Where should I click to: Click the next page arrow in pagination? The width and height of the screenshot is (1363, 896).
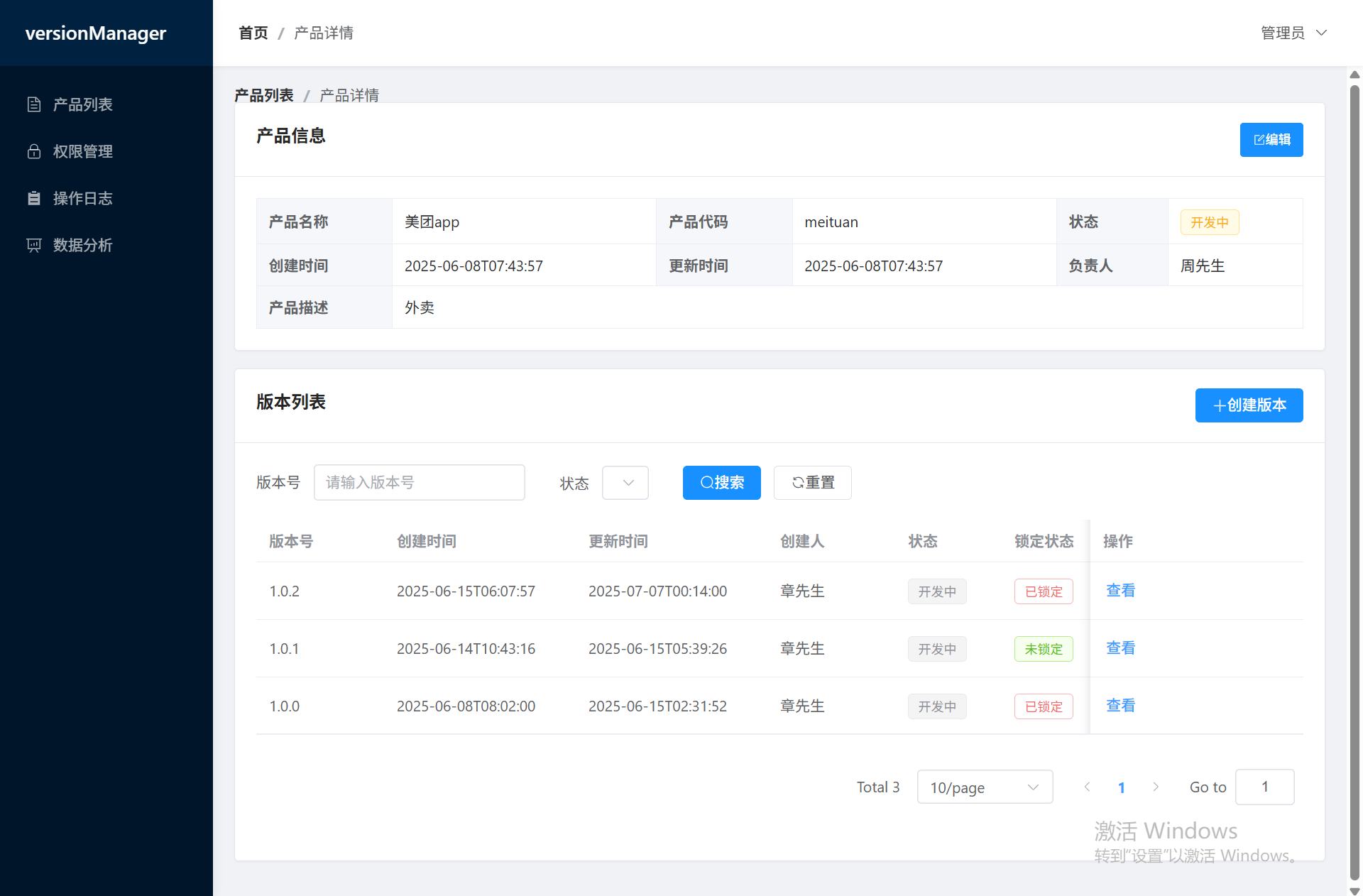click(x=1156, y=787)
